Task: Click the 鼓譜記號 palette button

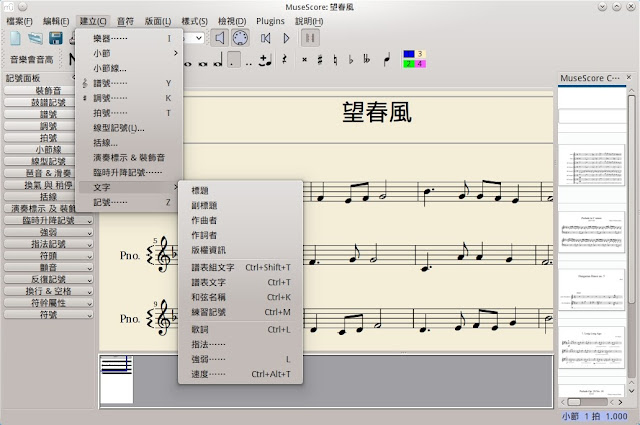Action: (x=40, y=102)
